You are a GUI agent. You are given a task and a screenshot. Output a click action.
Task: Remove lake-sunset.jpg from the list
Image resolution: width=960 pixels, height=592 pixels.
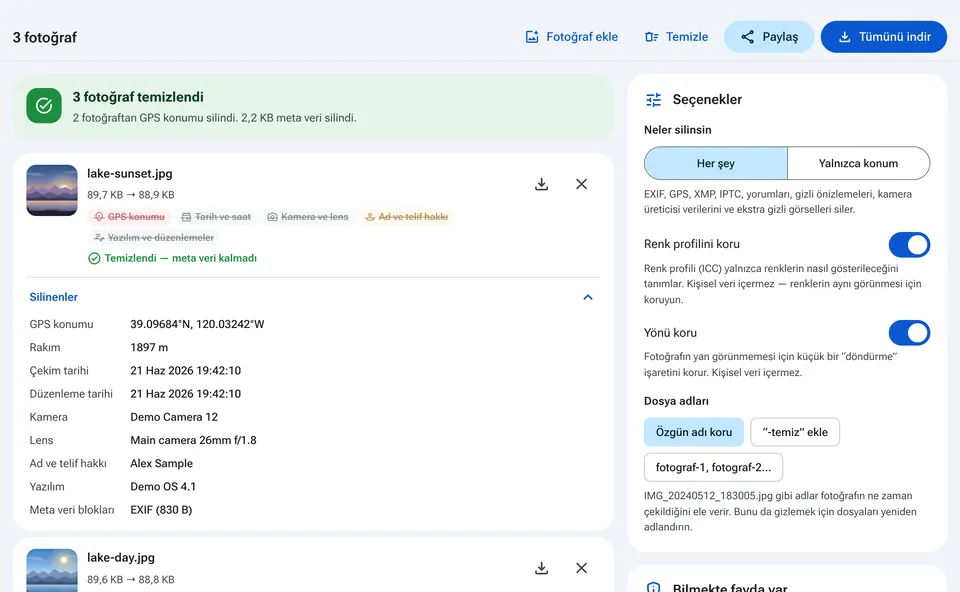(582, 184)
